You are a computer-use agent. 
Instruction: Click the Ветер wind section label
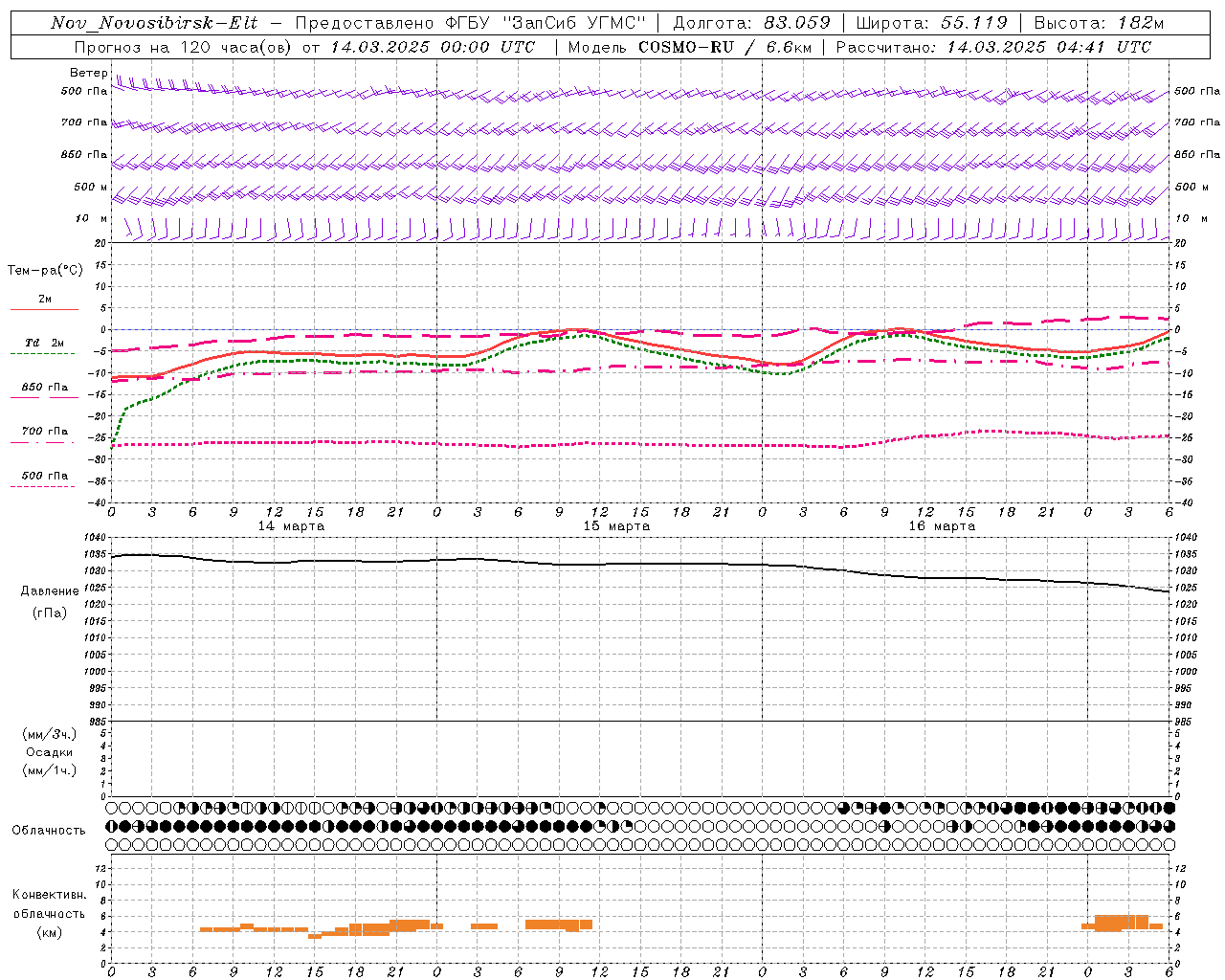point(88,73)
